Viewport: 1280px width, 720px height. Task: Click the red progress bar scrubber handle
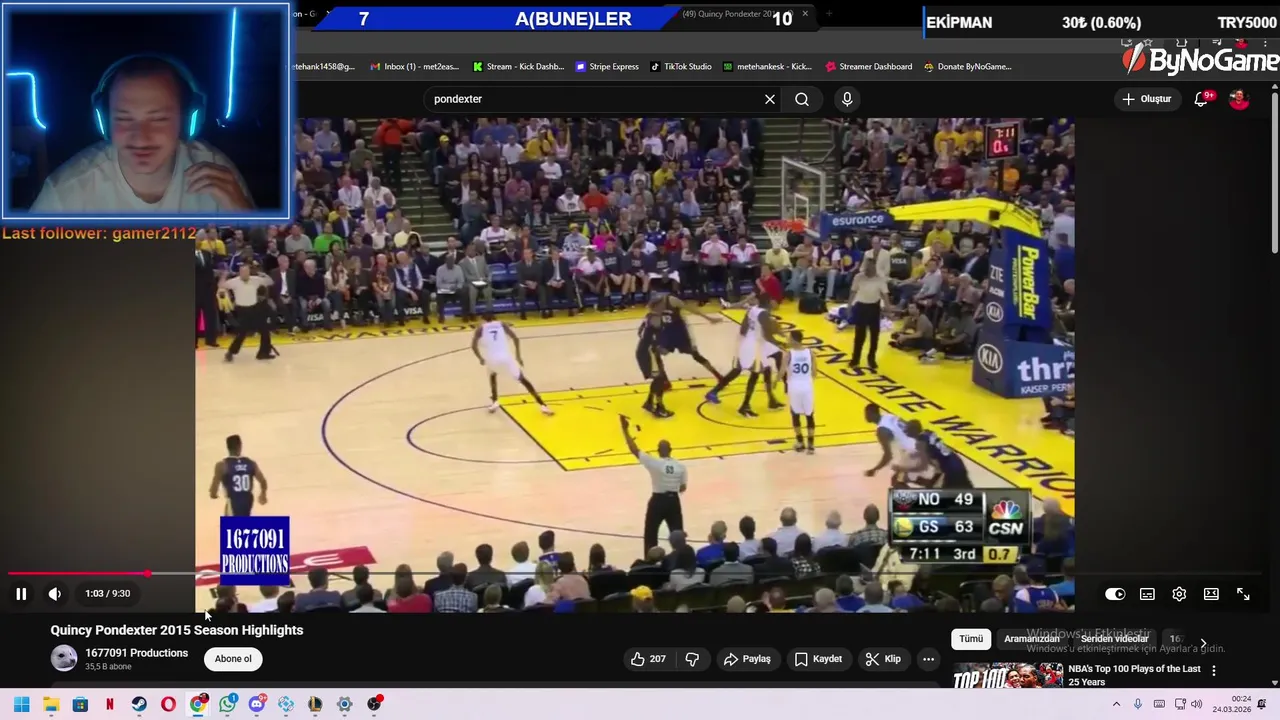point(148,574)
